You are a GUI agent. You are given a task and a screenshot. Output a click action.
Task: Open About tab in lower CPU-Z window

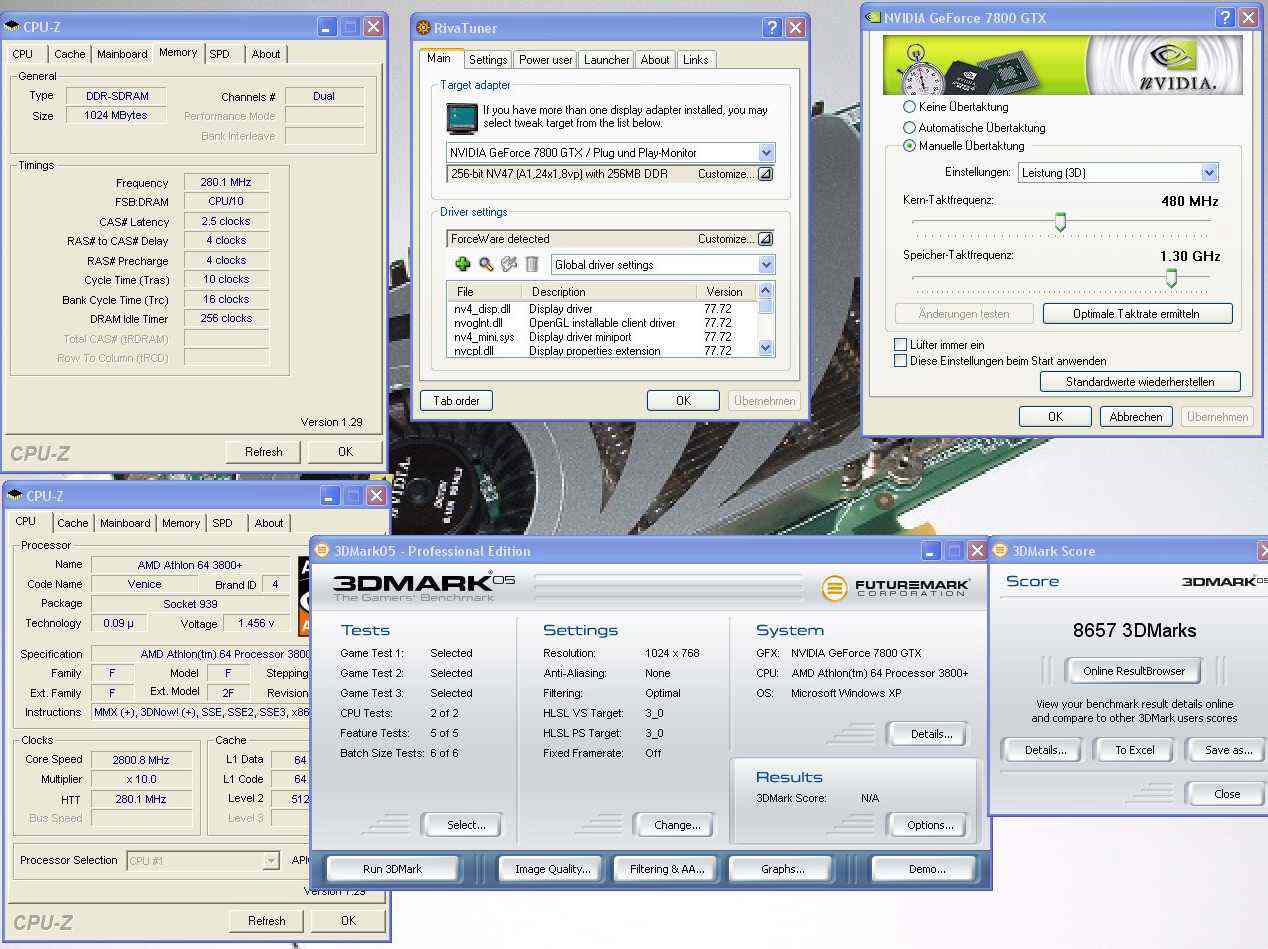[269, 523]
